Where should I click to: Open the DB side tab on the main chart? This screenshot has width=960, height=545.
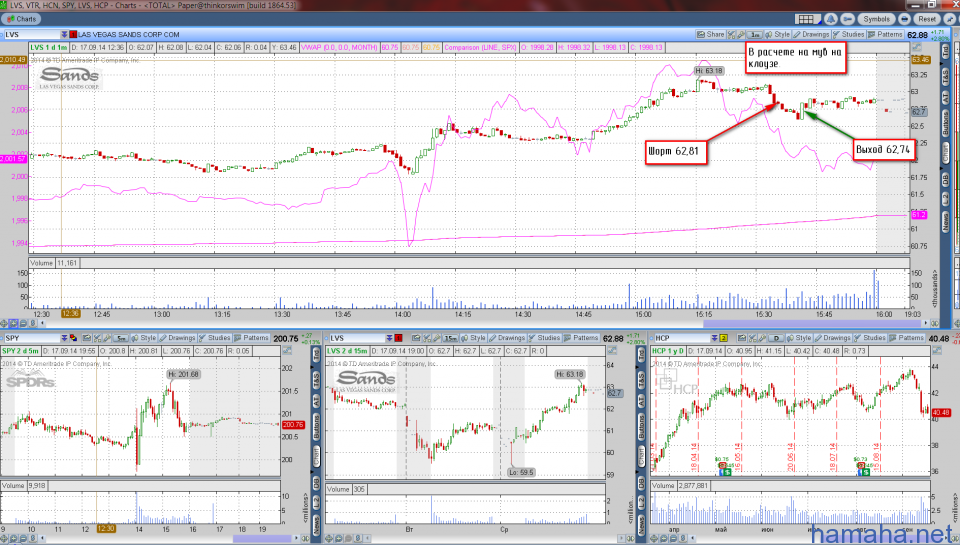point(945,179)
